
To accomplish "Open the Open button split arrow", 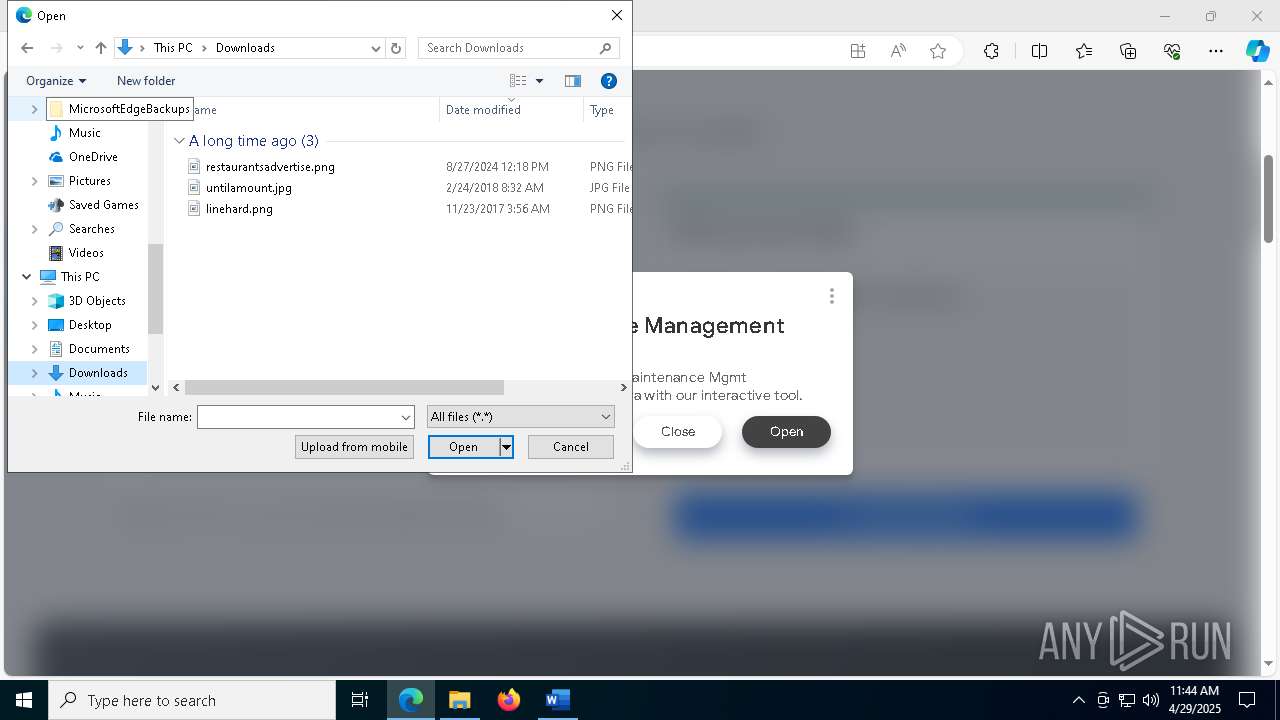I will (506, 447).
